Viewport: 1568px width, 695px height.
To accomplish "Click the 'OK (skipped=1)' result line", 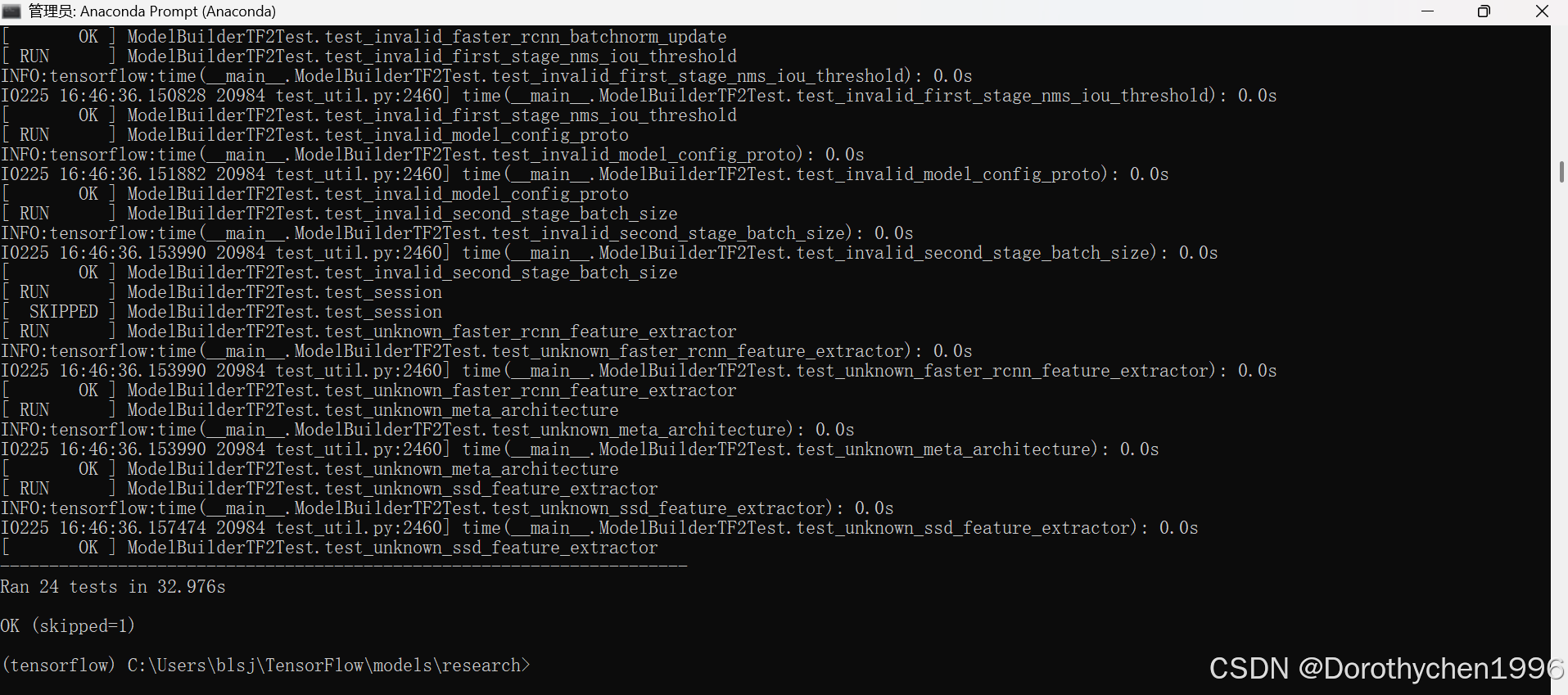I will point(68,625).
